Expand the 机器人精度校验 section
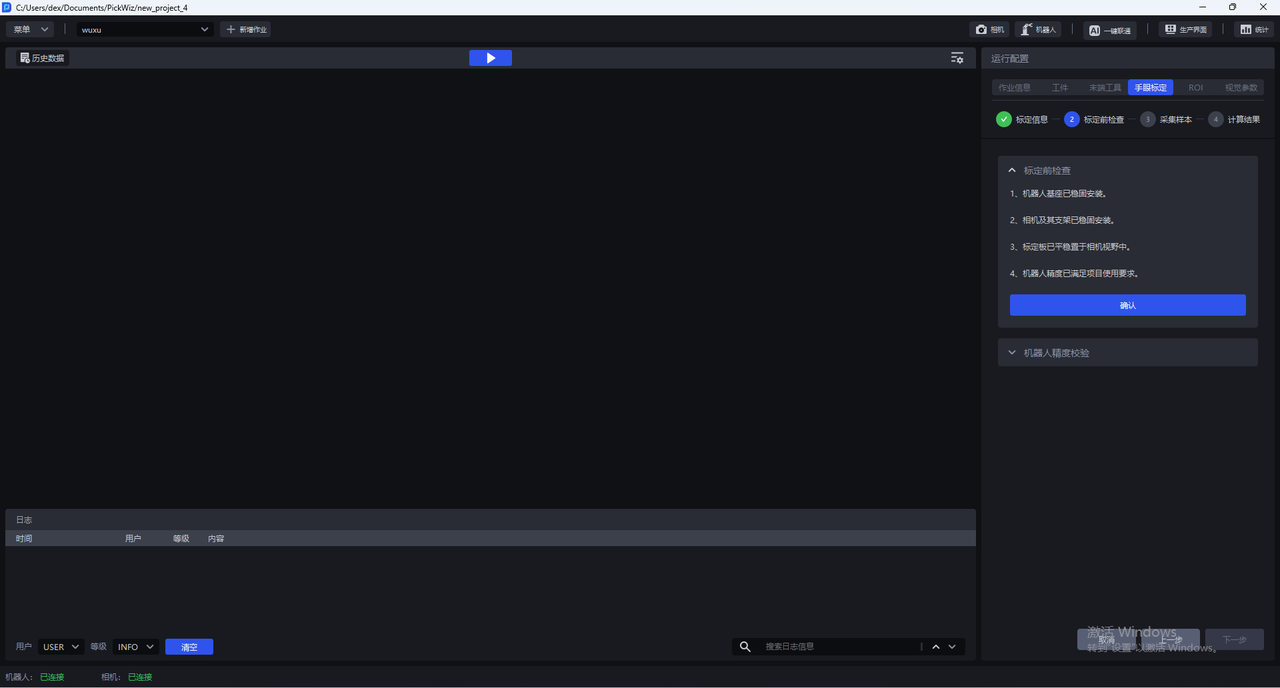This screenshot has height=688, width=1280. click(x=1127, y=353)
